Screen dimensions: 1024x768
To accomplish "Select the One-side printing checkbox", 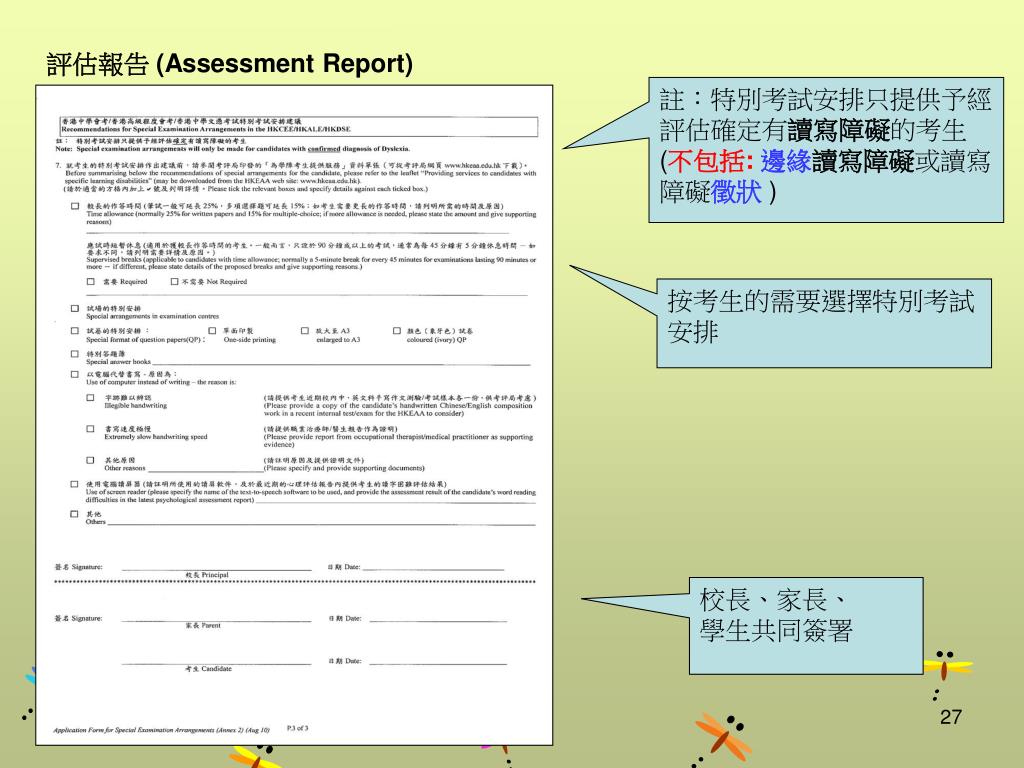I will [x=212, y=330].
